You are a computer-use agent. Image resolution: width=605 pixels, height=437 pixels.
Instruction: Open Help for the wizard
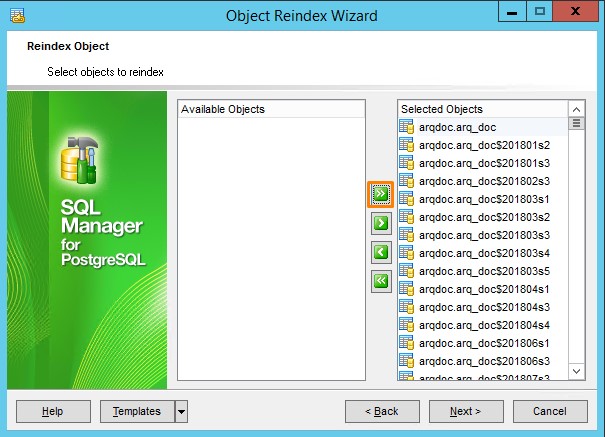point(53,411)
